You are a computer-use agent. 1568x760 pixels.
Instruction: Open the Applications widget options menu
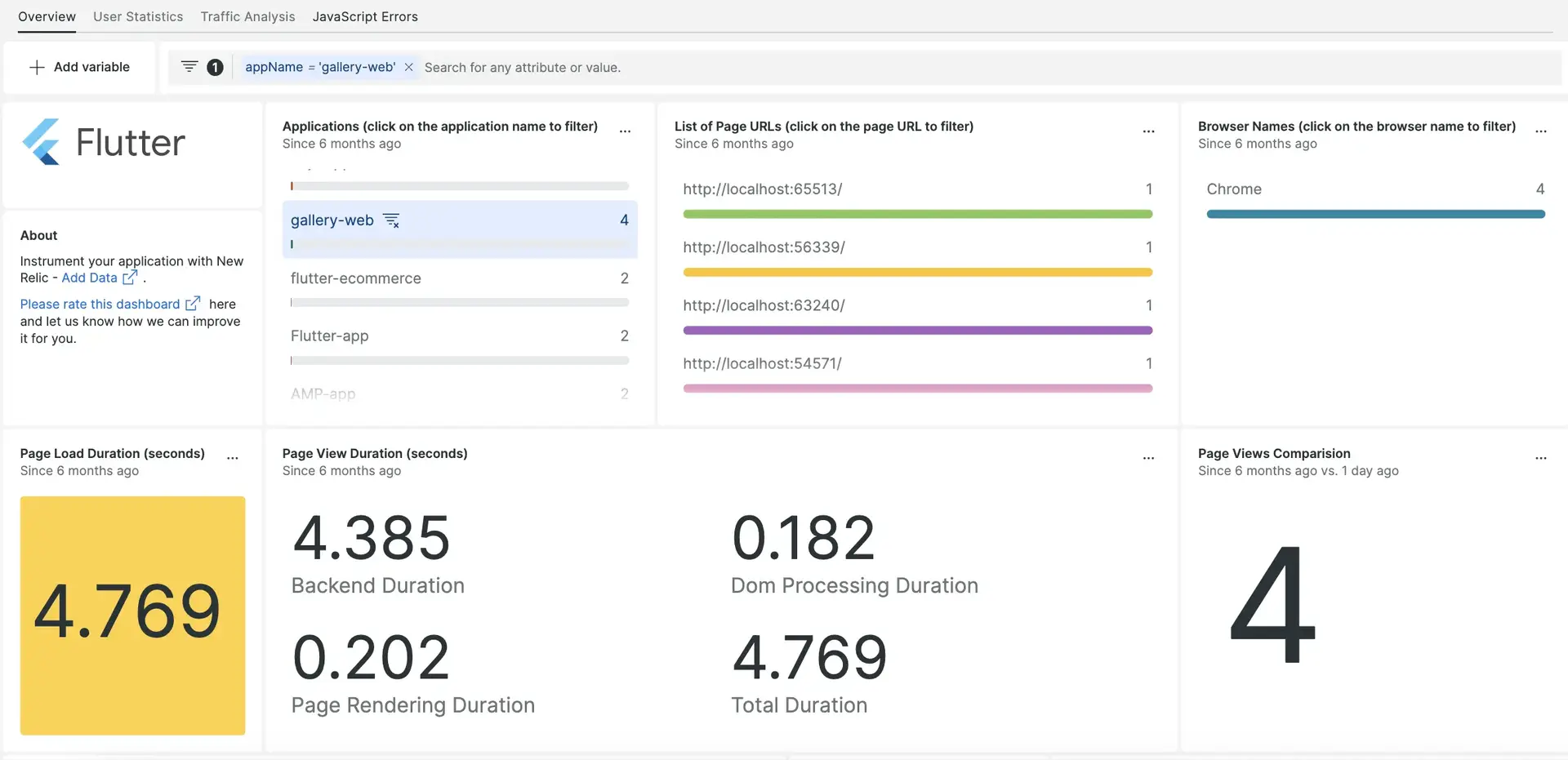click(625, 131)
